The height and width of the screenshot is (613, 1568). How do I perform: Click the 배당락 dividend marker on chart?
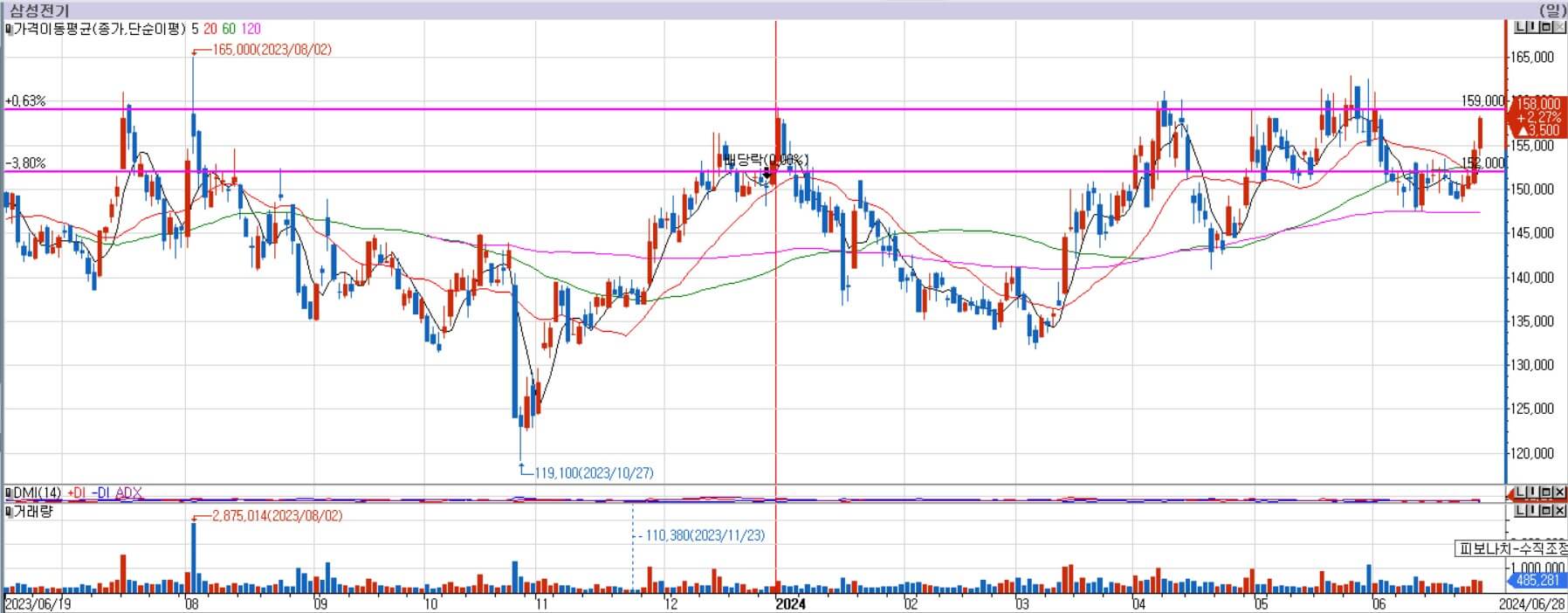click(x=766, y=160)
